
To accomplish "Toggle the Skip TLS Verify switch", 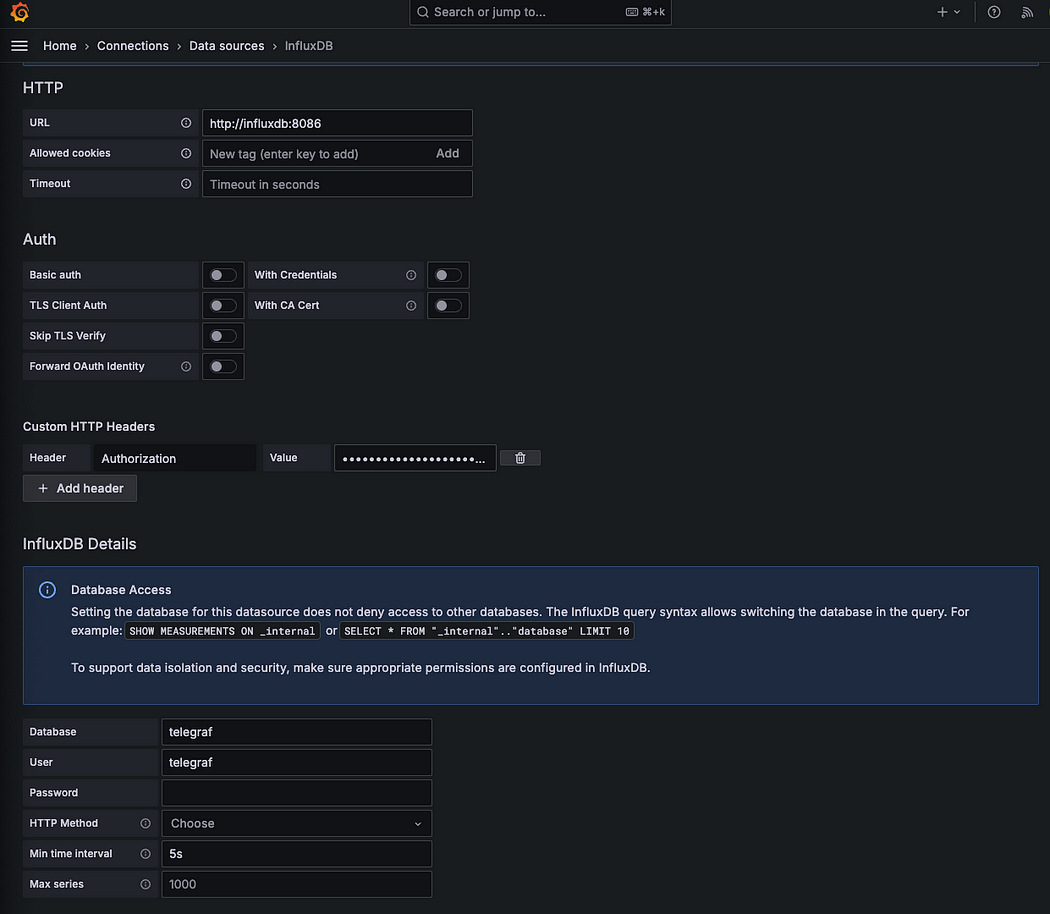I will tap(223, 336).
